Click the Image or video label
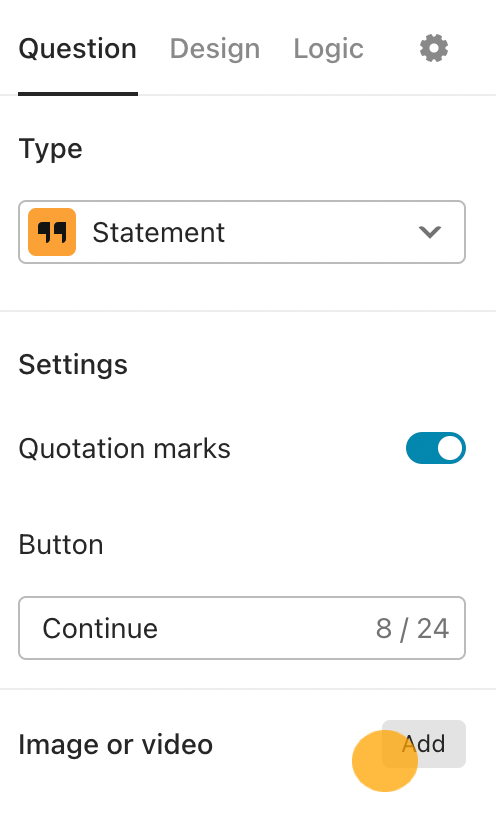 pos(116,744)
